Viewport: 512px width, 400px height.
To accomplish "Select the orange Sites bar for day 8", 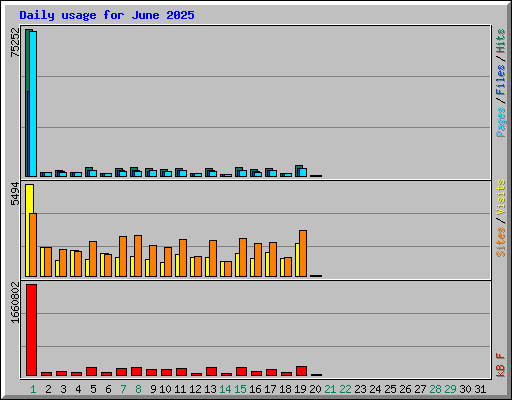I will click(138, 256).
